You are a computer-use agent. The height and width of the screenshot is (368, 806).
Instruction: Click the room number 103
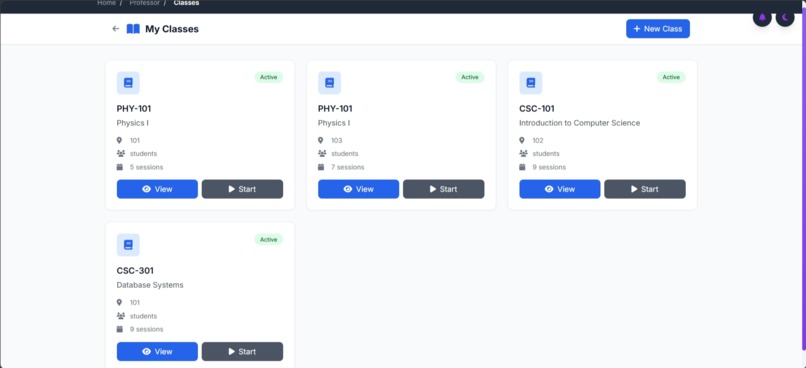pos(337,140)
